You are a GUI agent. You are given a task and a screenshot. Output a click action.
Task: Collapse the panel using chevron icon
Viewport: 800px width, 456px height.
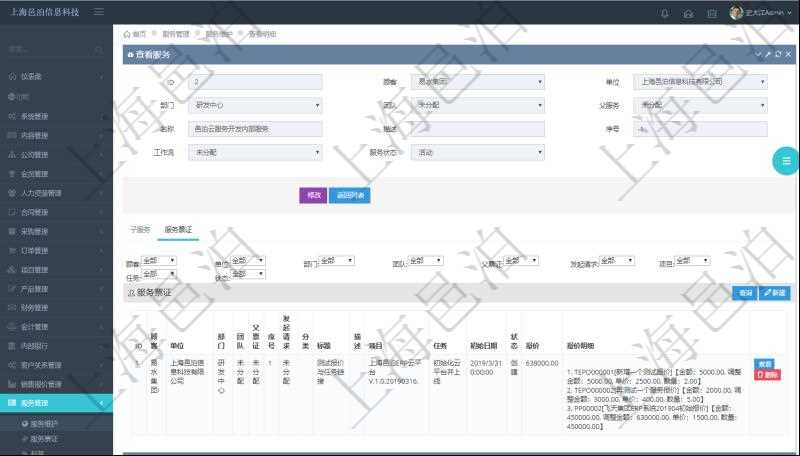click(758, 54)
